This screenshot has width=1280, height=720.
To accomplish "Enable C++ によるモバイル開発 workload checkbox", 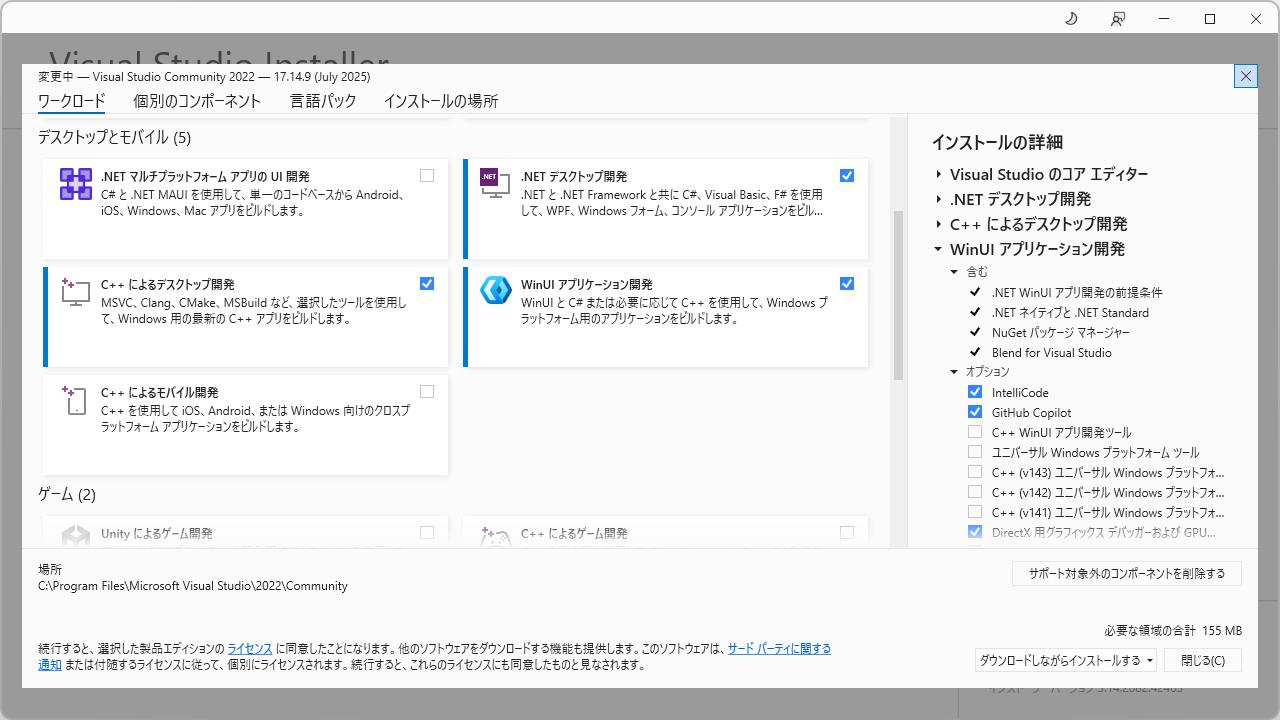I will click(x=427, y=392).
